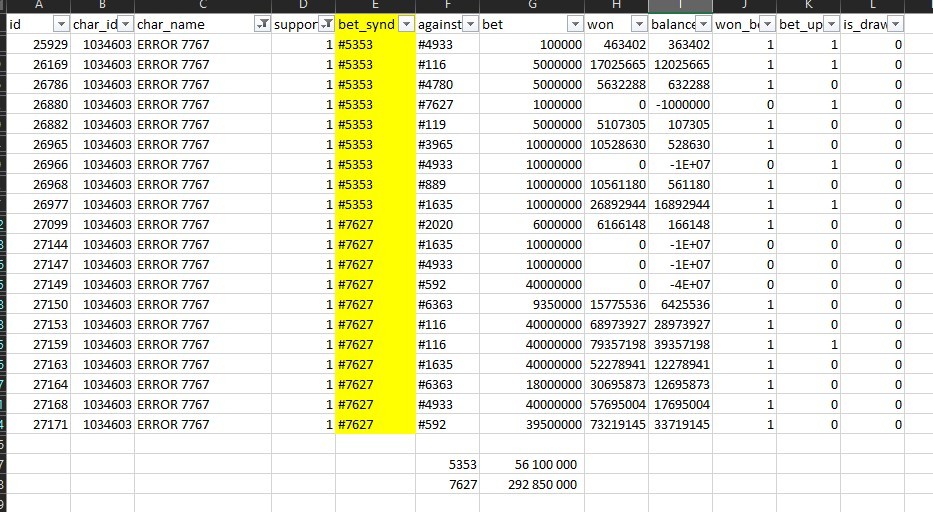Select cell with id 27171
Screen dimensions: 933x512
[x=39, y=424]
